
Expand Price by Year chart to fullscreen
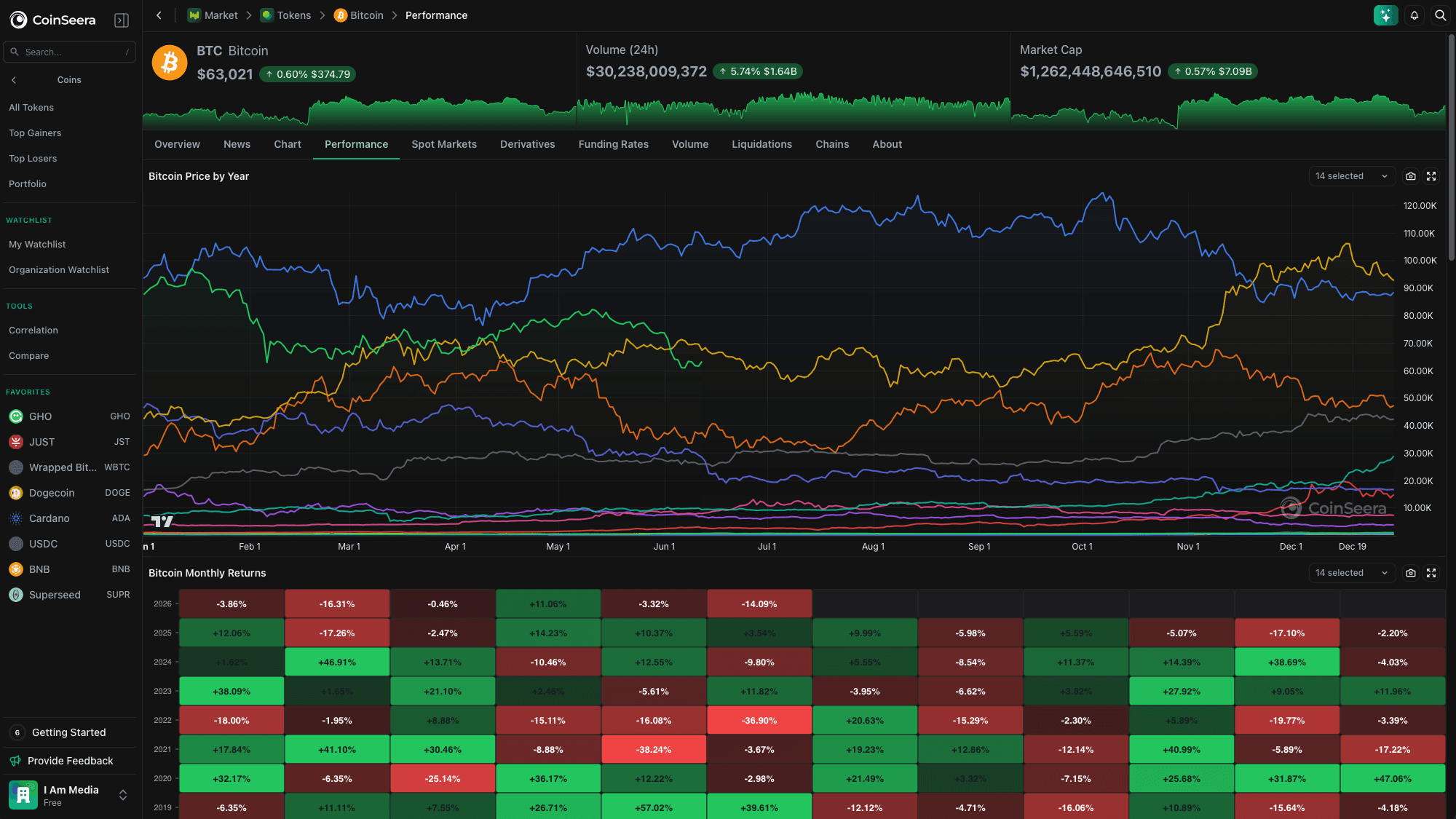[x=1431, y=176]
